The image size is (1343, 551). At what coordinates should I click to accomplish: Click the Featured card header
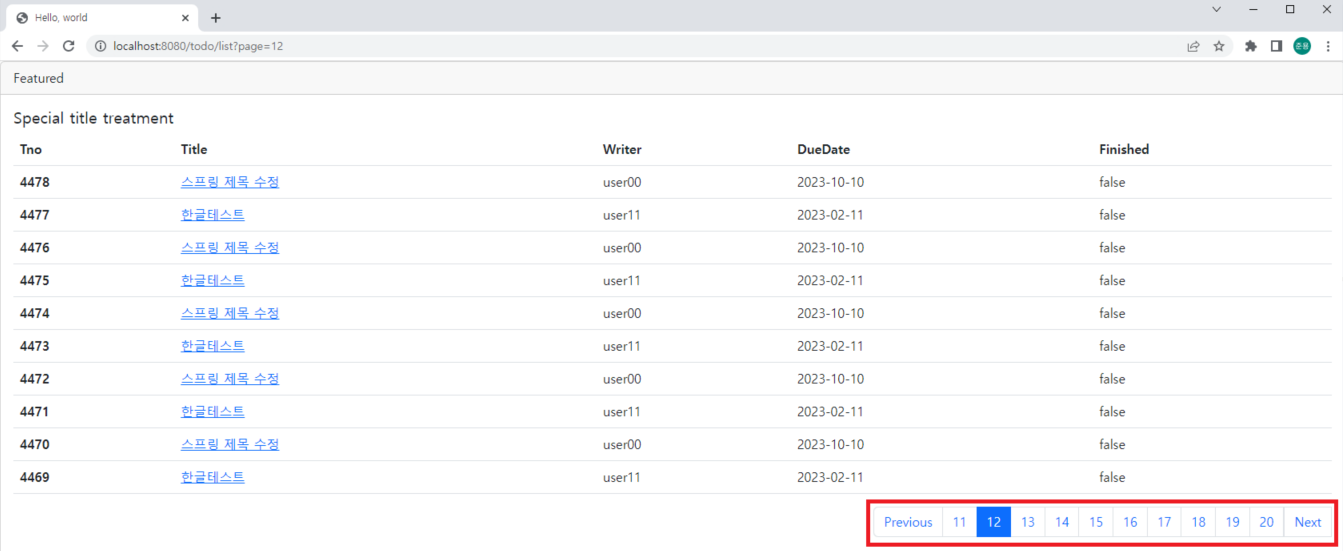(x=671, y=78)
